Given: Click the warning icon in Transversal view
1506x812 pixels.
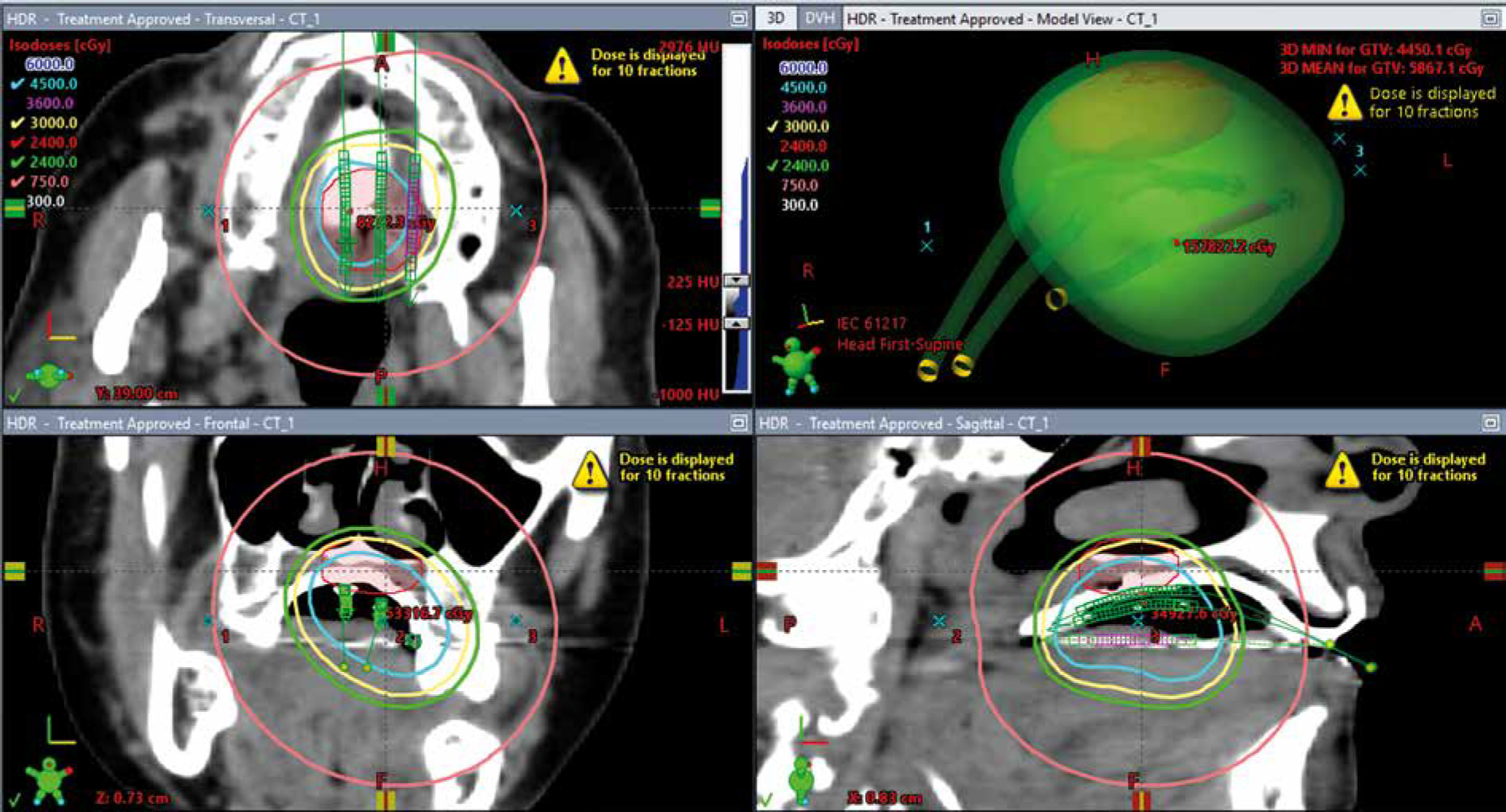Looking at the screenshot, I should tap(562, 65).
